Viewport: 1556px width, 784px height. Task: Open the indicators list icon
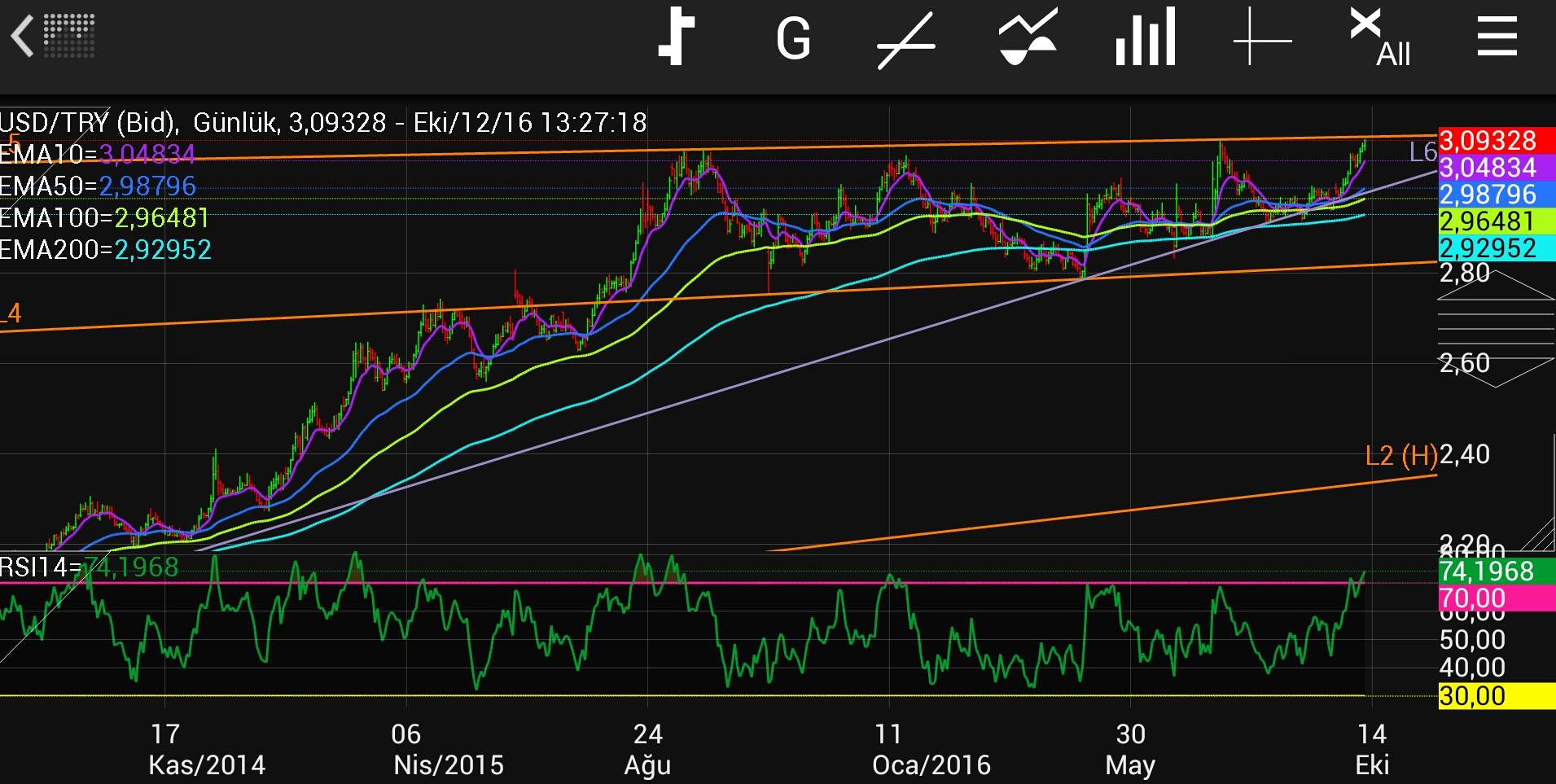click(1028, 37)
